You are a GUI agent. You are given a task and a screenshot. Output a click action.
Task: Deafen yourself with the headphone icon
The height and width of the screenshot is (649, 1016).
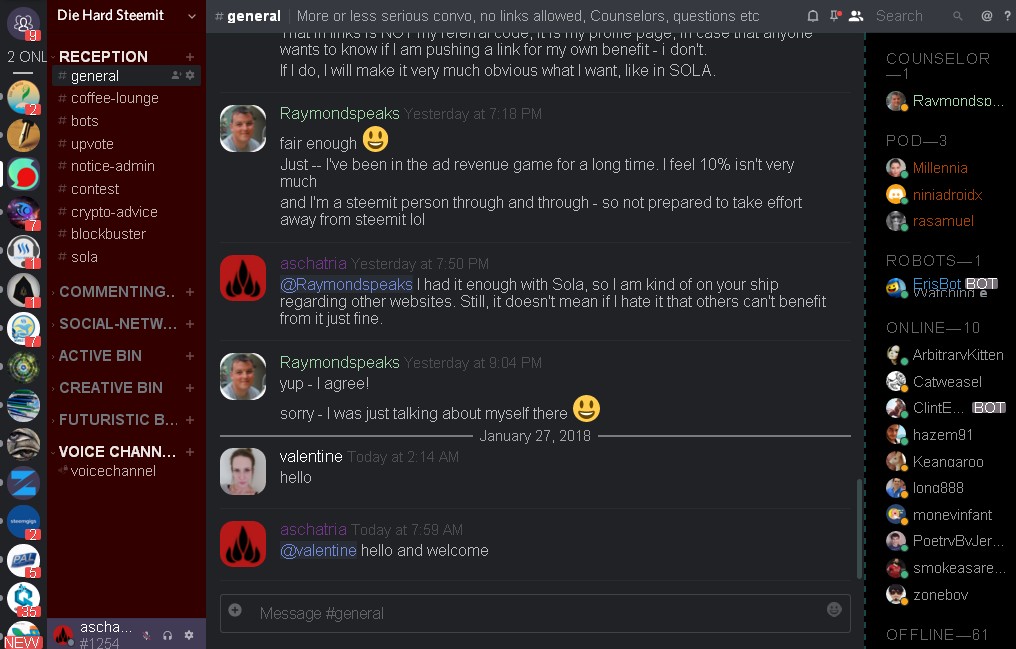point(167,633)
